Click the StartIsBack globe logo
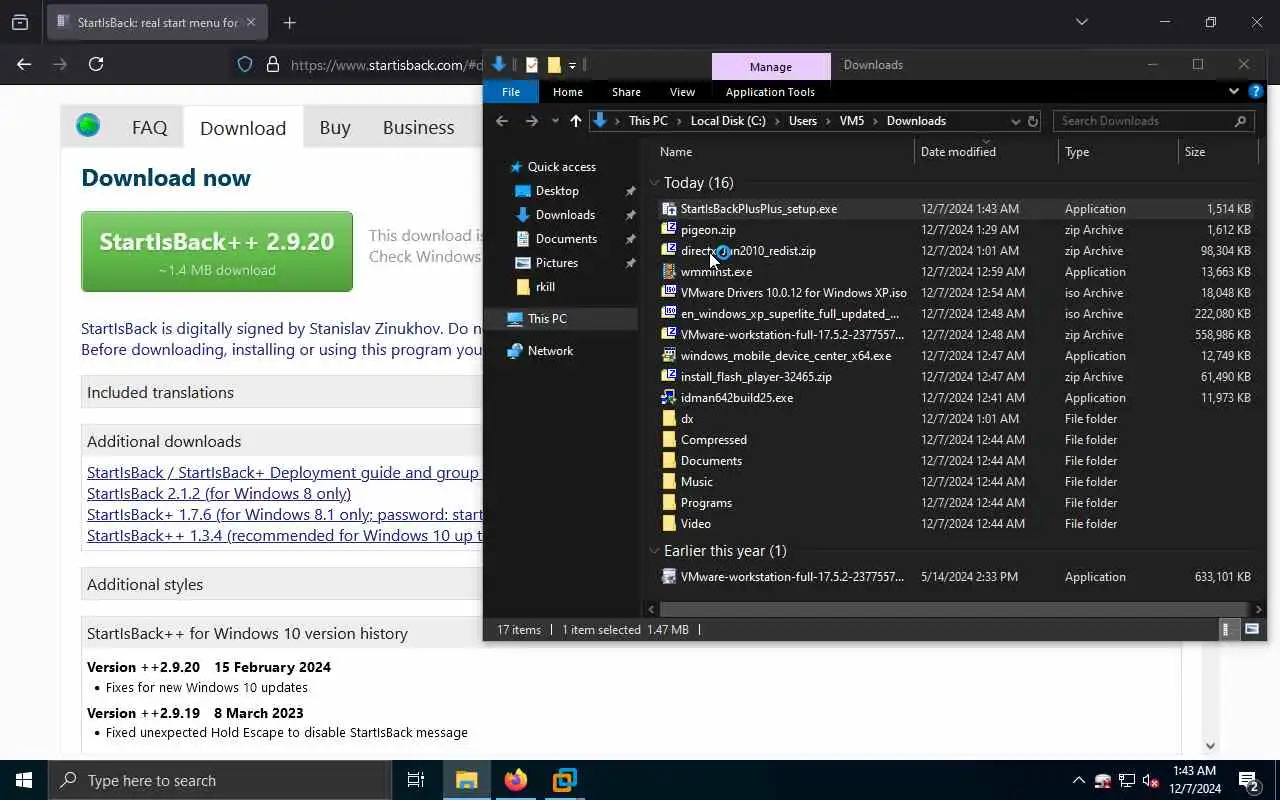 coord(88,126)
